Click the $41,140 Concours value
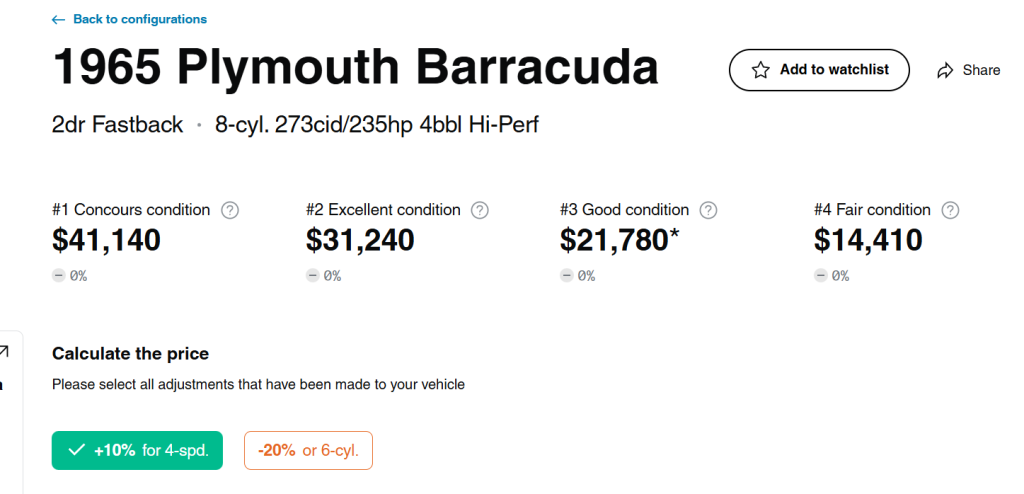 (106, 240)
